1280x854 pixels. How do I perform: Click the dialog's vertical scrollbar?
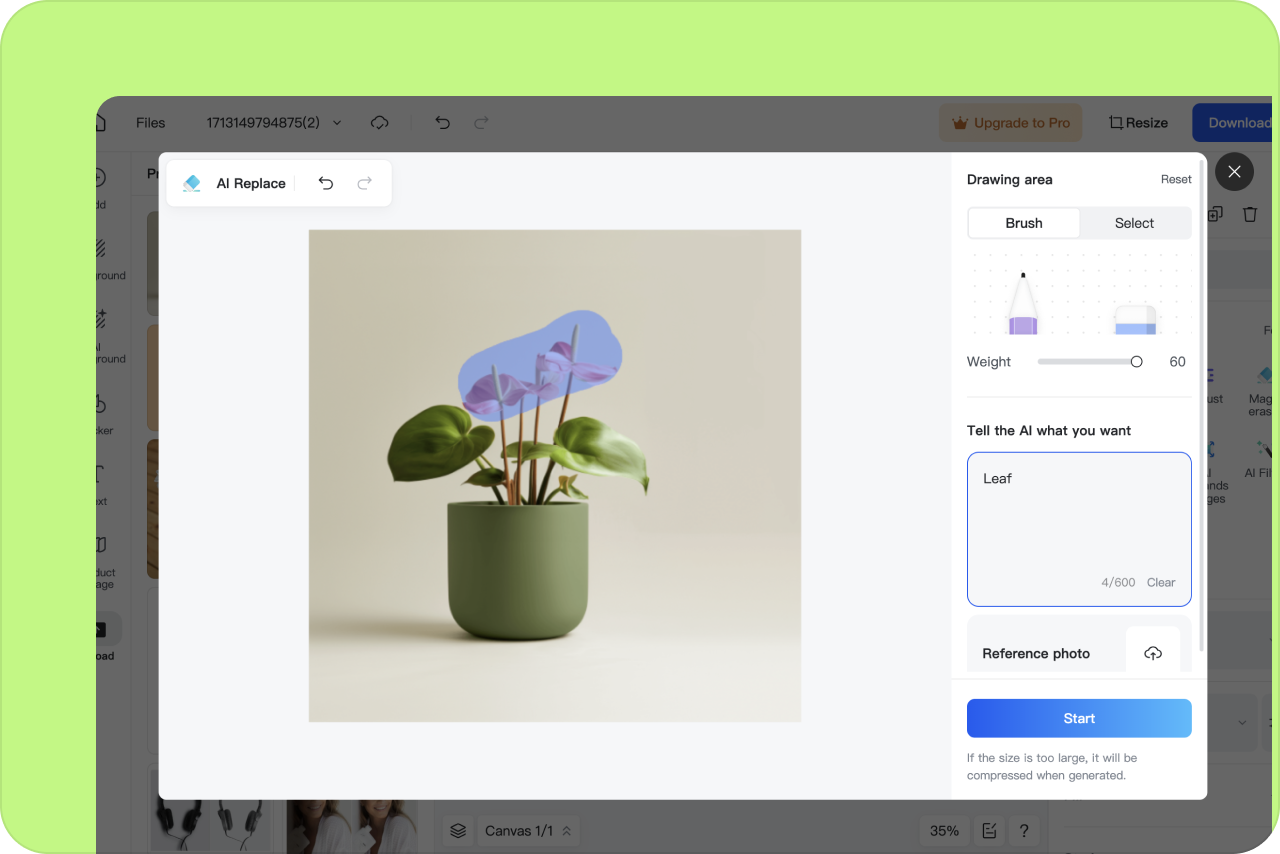(1200, 405)
